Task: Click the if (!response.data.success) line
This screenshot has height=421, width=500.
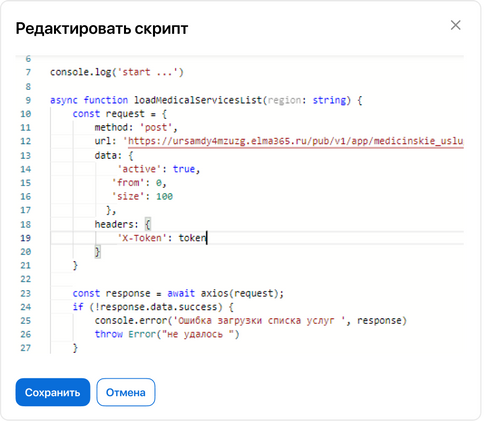Action: click(x=153, y=307)
